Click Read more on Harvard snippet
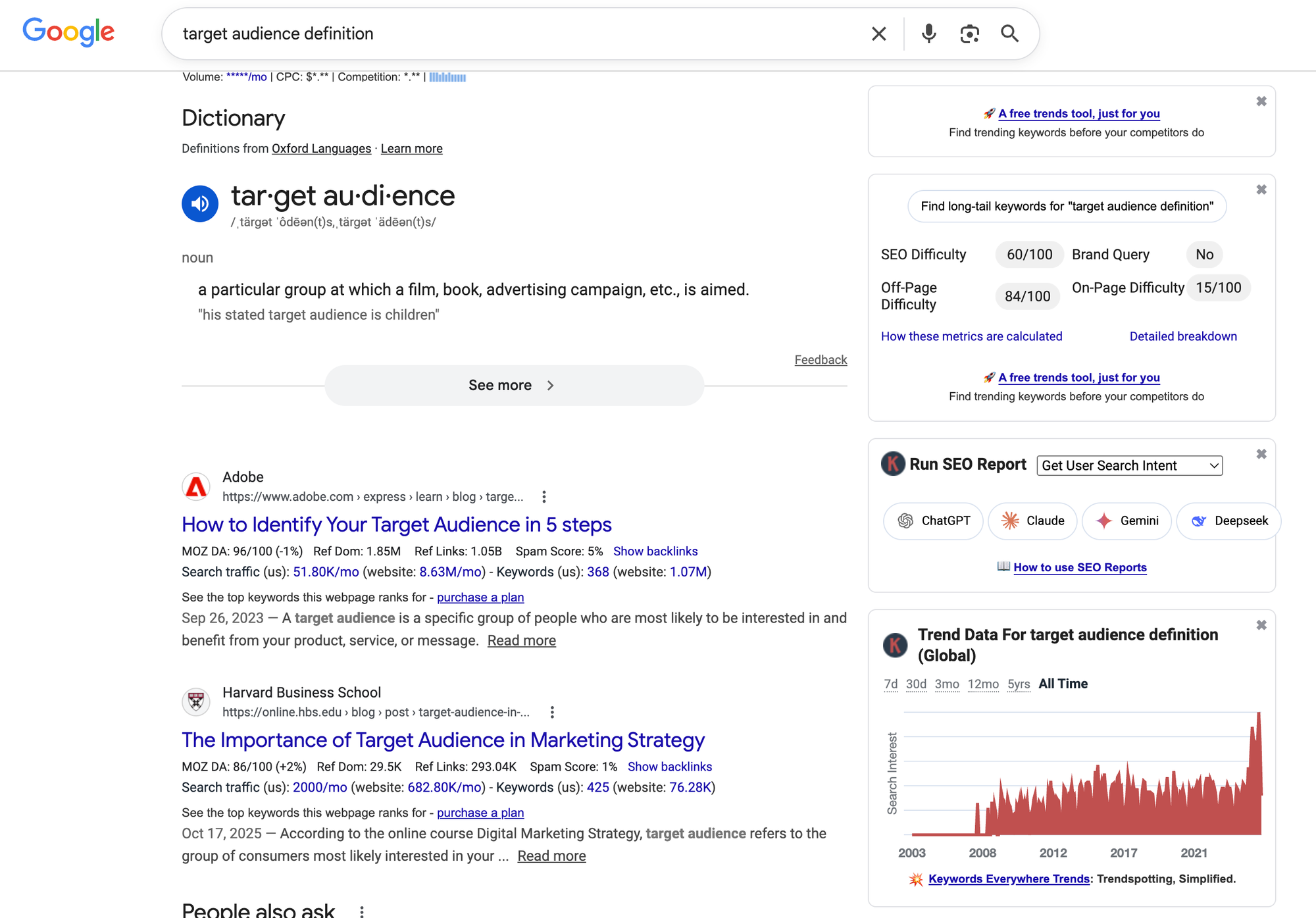 551,856
